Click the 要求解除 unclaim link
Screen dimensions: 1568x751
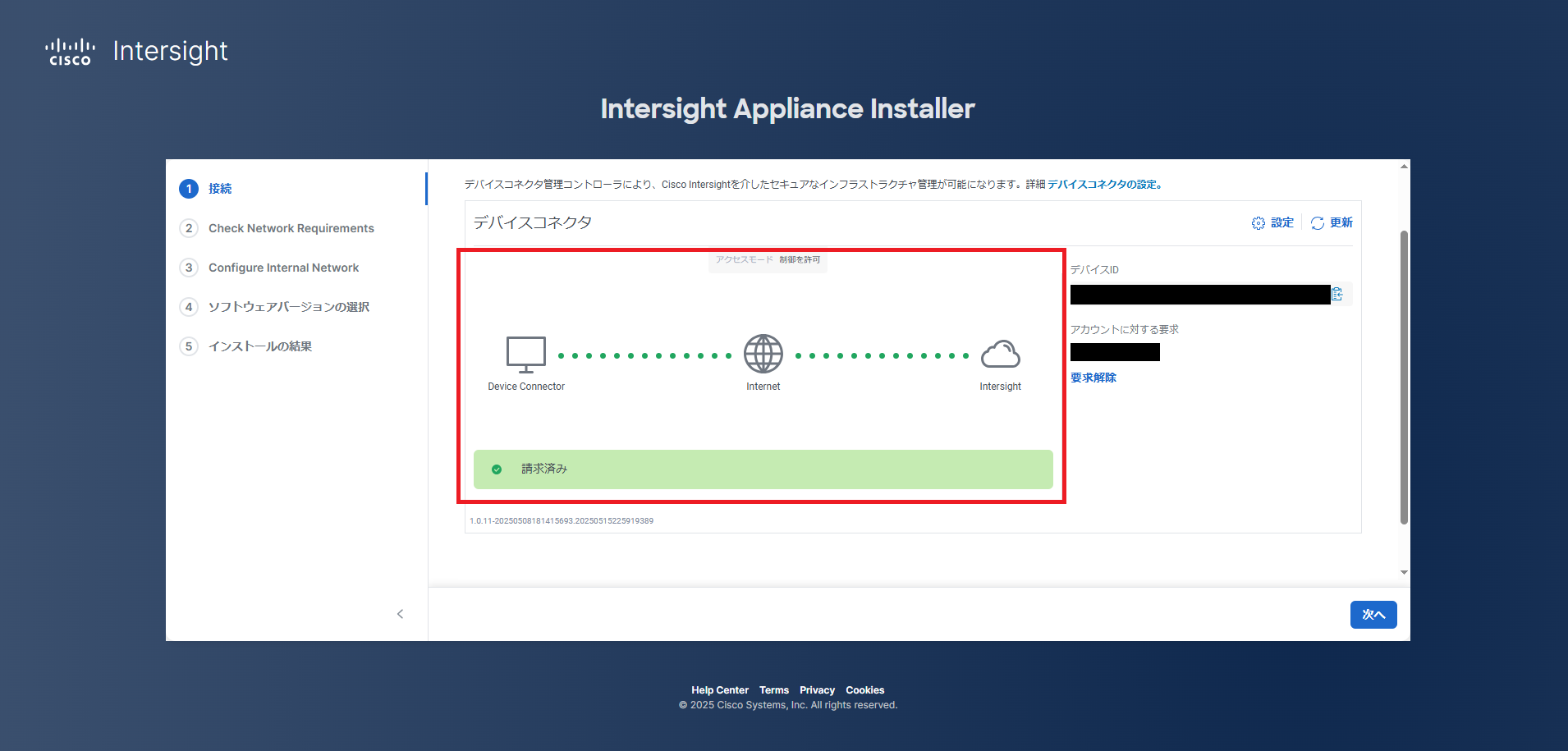click(1093, 378)
